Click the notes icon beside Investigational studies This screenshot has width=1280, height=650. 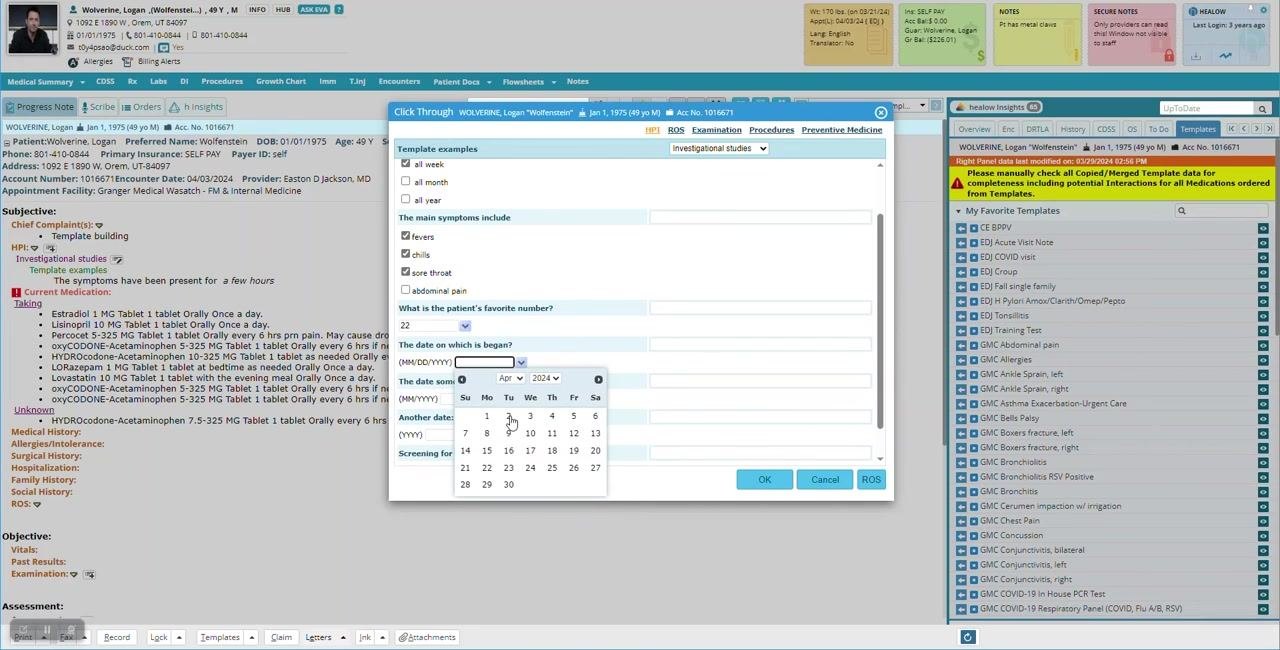[117, 259]
